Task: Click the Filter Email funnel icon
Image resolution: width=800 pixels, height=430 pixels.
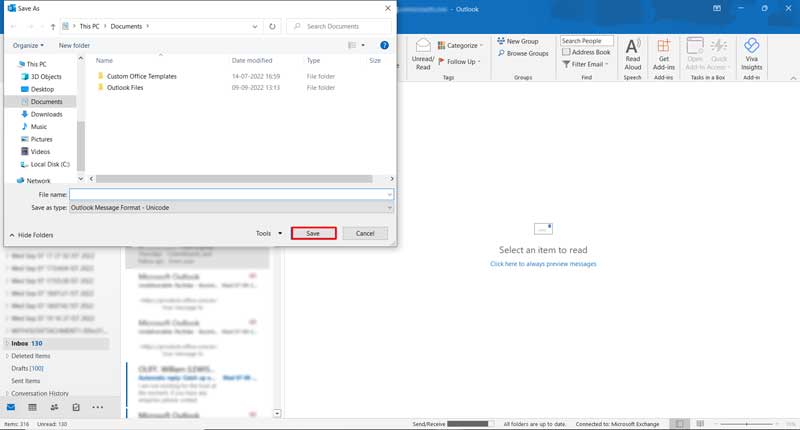Action: 566,64
